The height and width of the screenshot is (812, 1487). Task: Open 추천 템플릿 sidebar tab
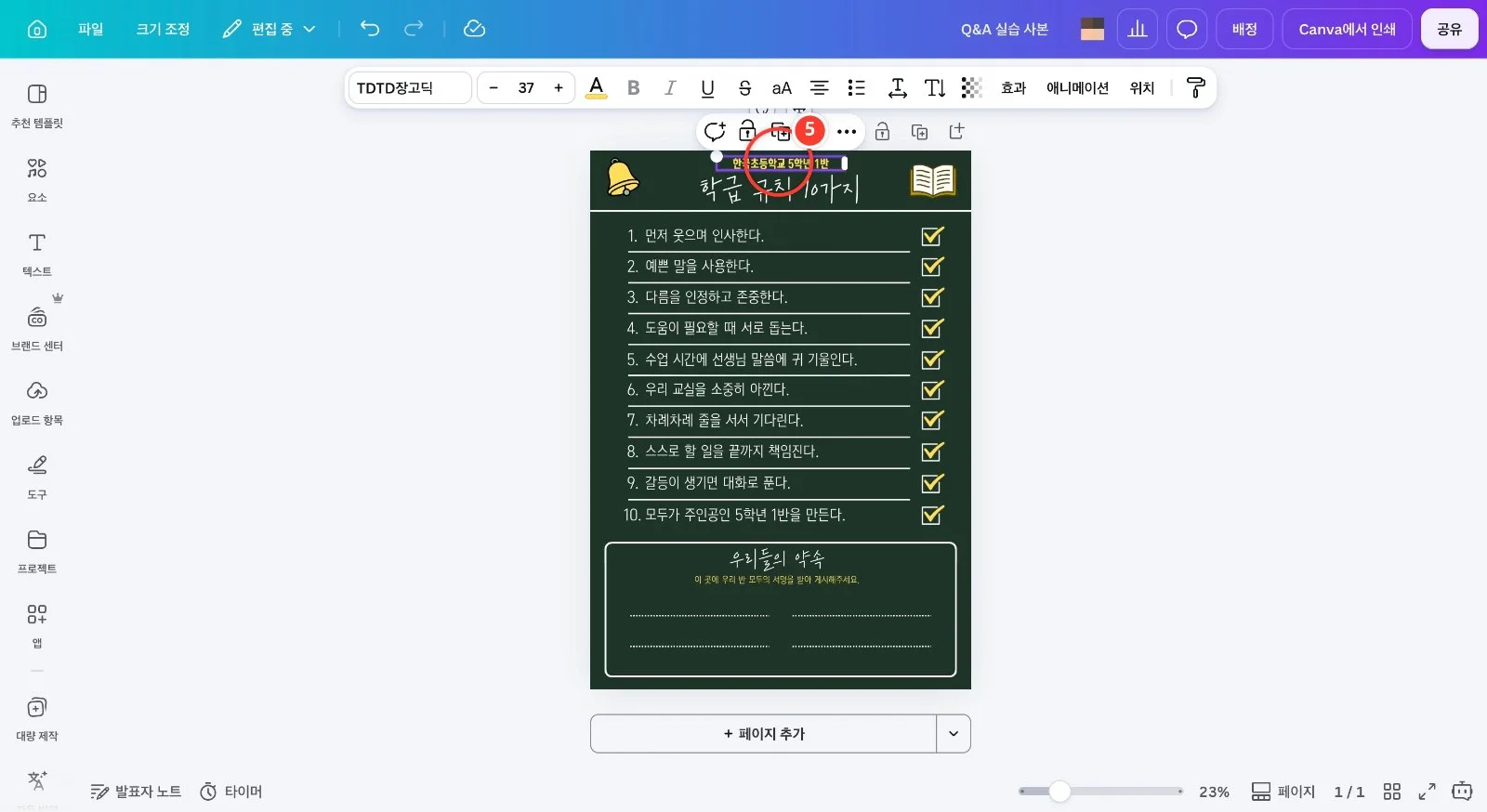37,106
